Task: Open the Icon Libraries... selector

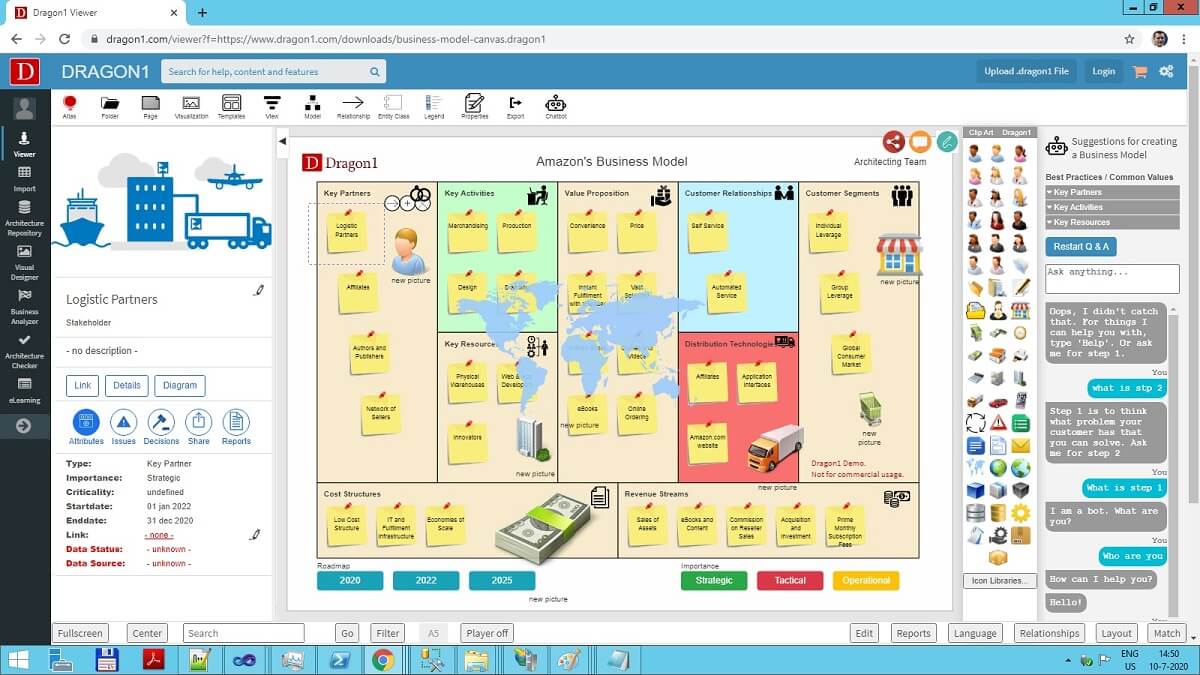Action: click(998, 580)
